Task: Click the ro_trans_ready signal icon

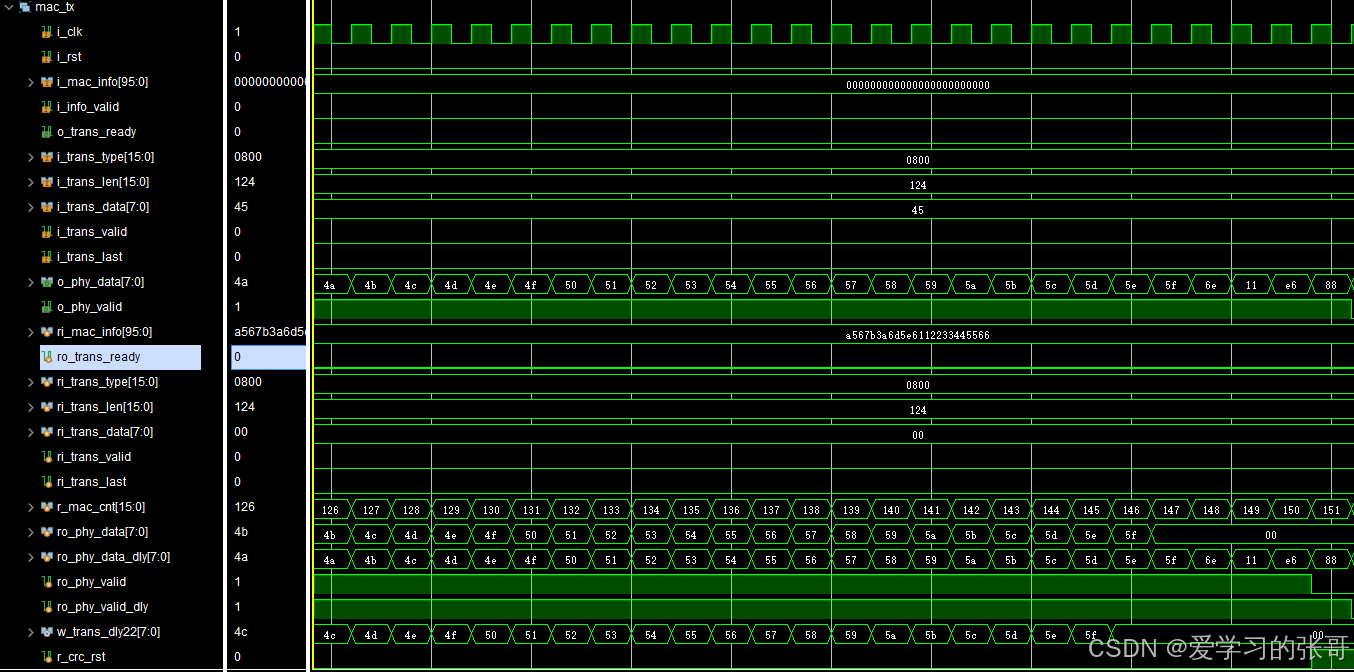Action: pyautogui.click(x=46, y=357)
